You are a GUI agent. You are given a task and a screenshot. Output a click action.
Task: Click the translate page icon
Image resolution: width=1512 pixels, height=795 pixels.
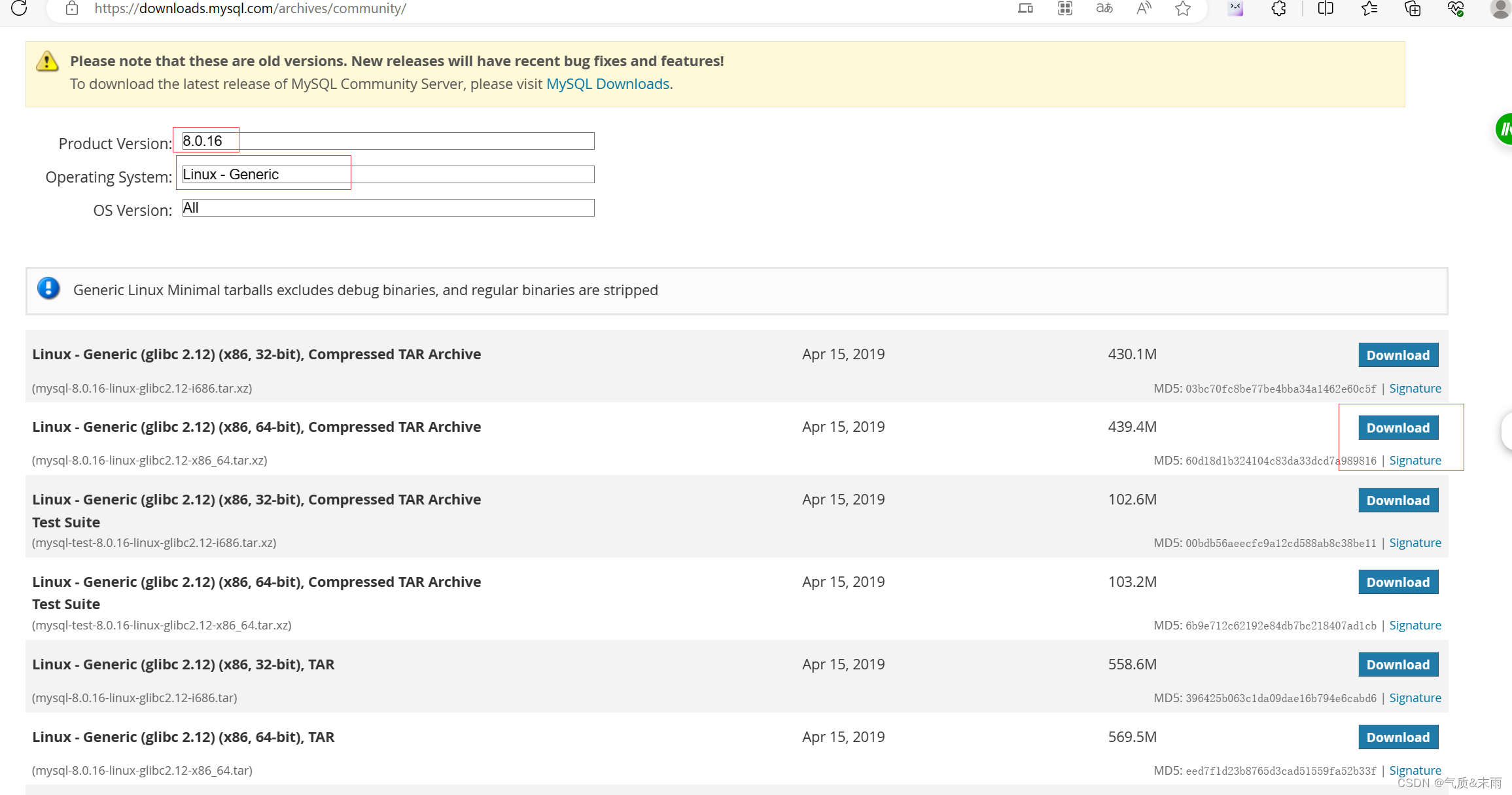coord(1104,9)
